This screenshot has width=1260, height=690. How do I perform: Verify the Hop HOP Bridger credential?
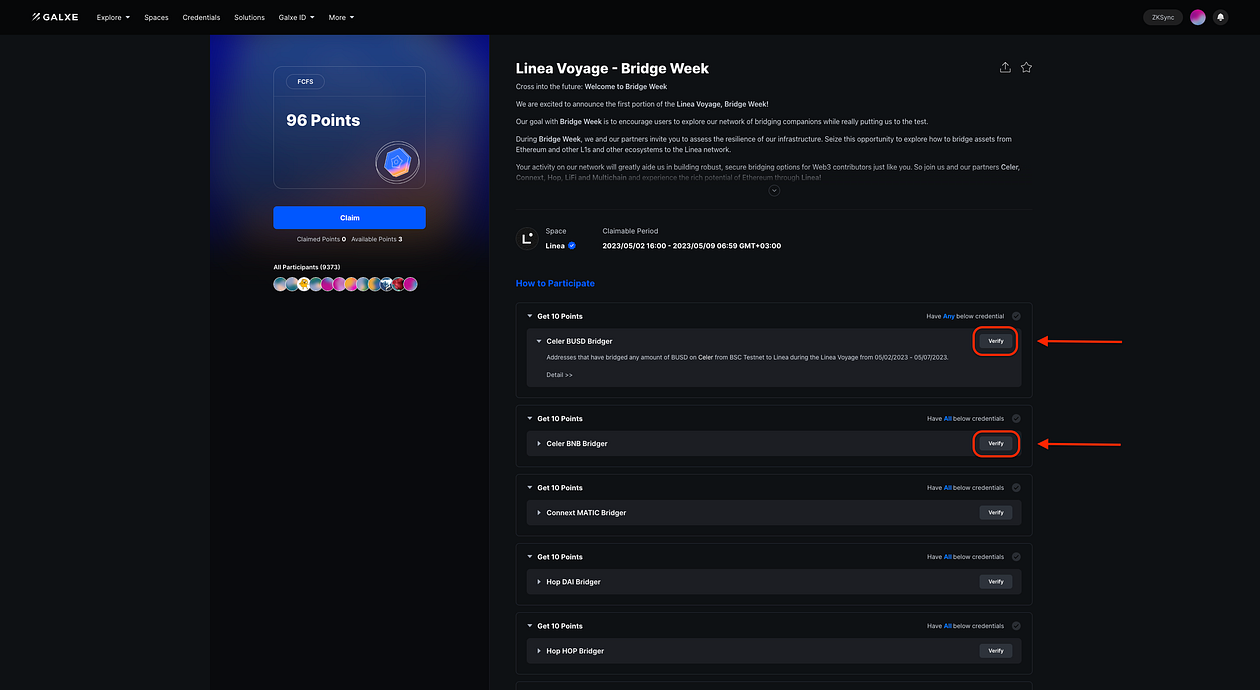[x=996, y=650]
